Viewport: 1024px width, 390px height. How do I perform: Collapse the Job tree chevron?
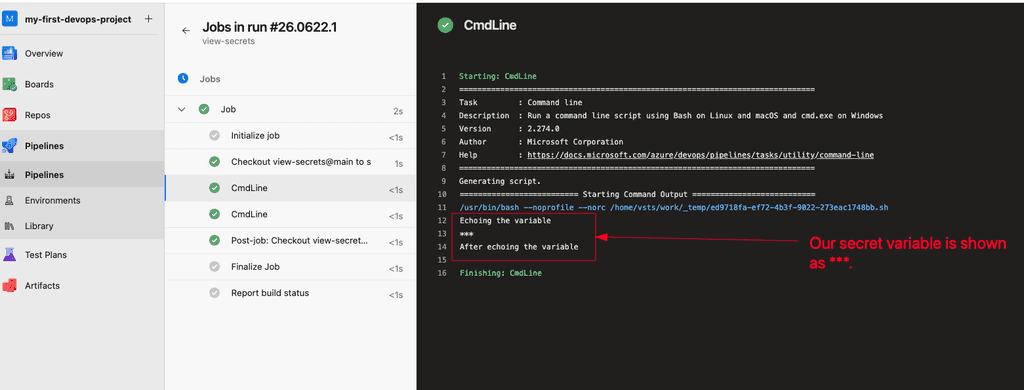click(x=182, y=110)
